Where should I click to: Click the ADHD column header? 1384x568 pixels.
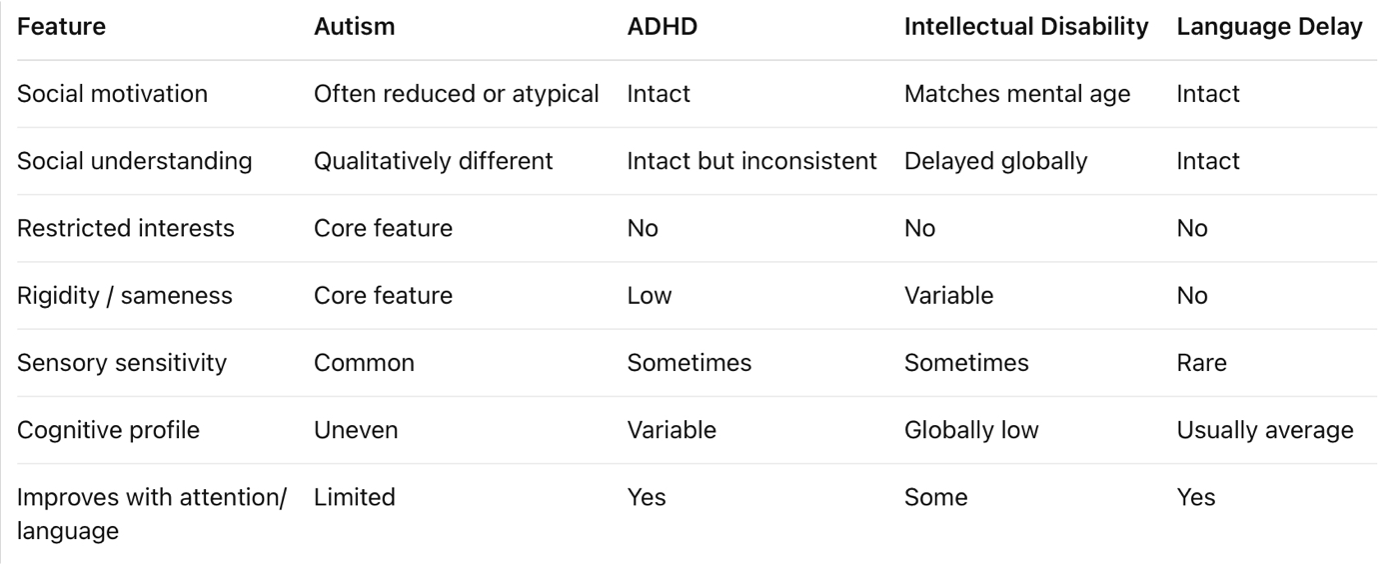662,27
